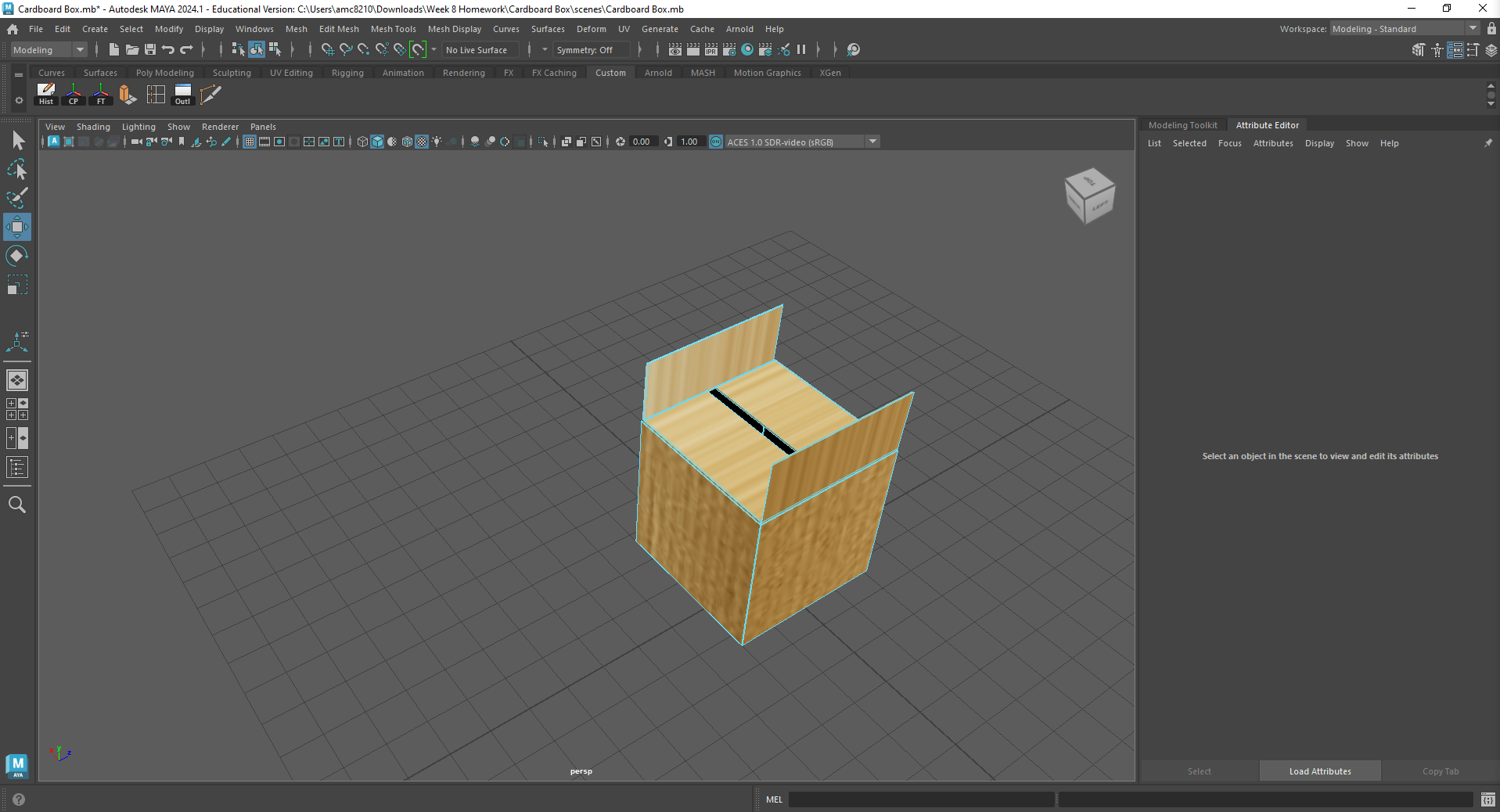Image resolution: width=1500 pixels, height=812 pixels.
Task: Open the Mesh Tools menu
Action: (x=393, y=29)
